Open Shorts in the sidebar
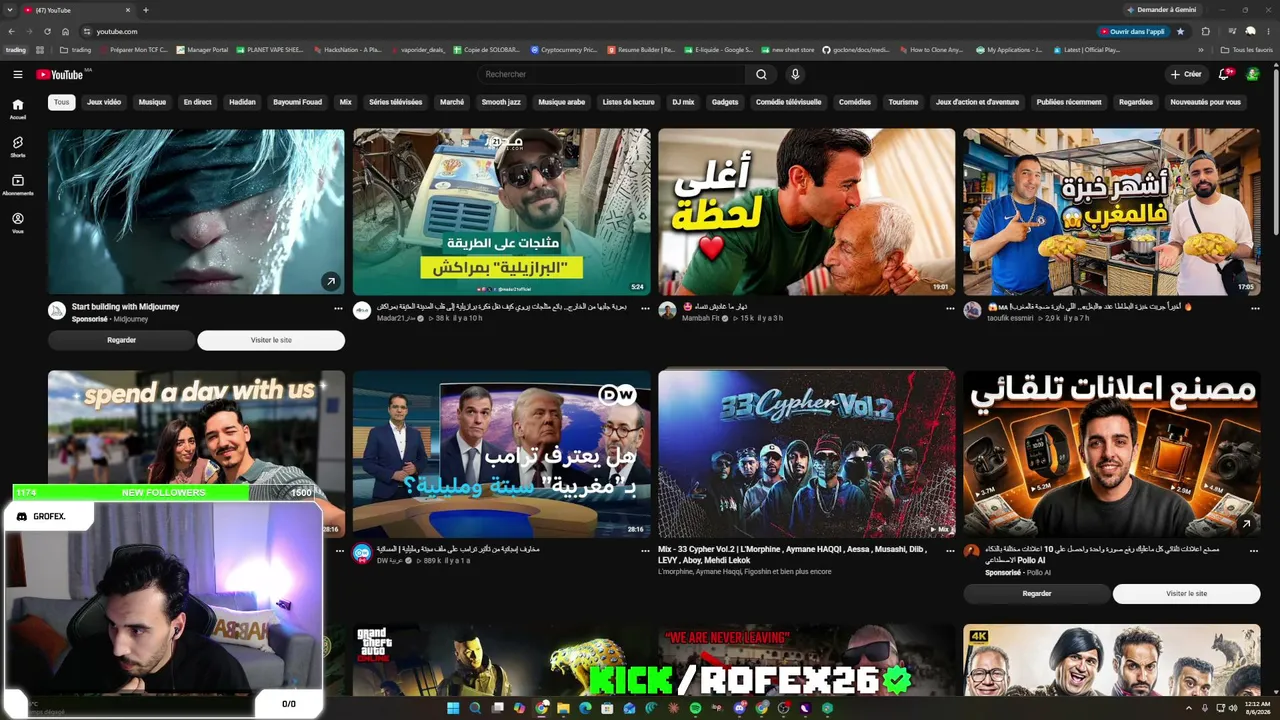 [x=18, y=147]
